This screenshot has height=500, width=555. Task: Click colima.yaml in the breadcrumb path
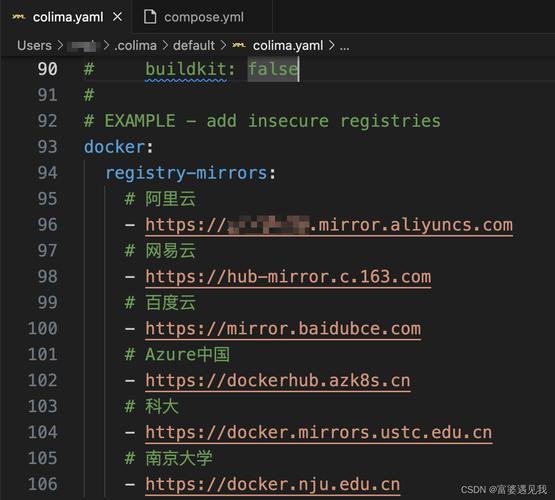pyautogui.click(x=288, y=45)
